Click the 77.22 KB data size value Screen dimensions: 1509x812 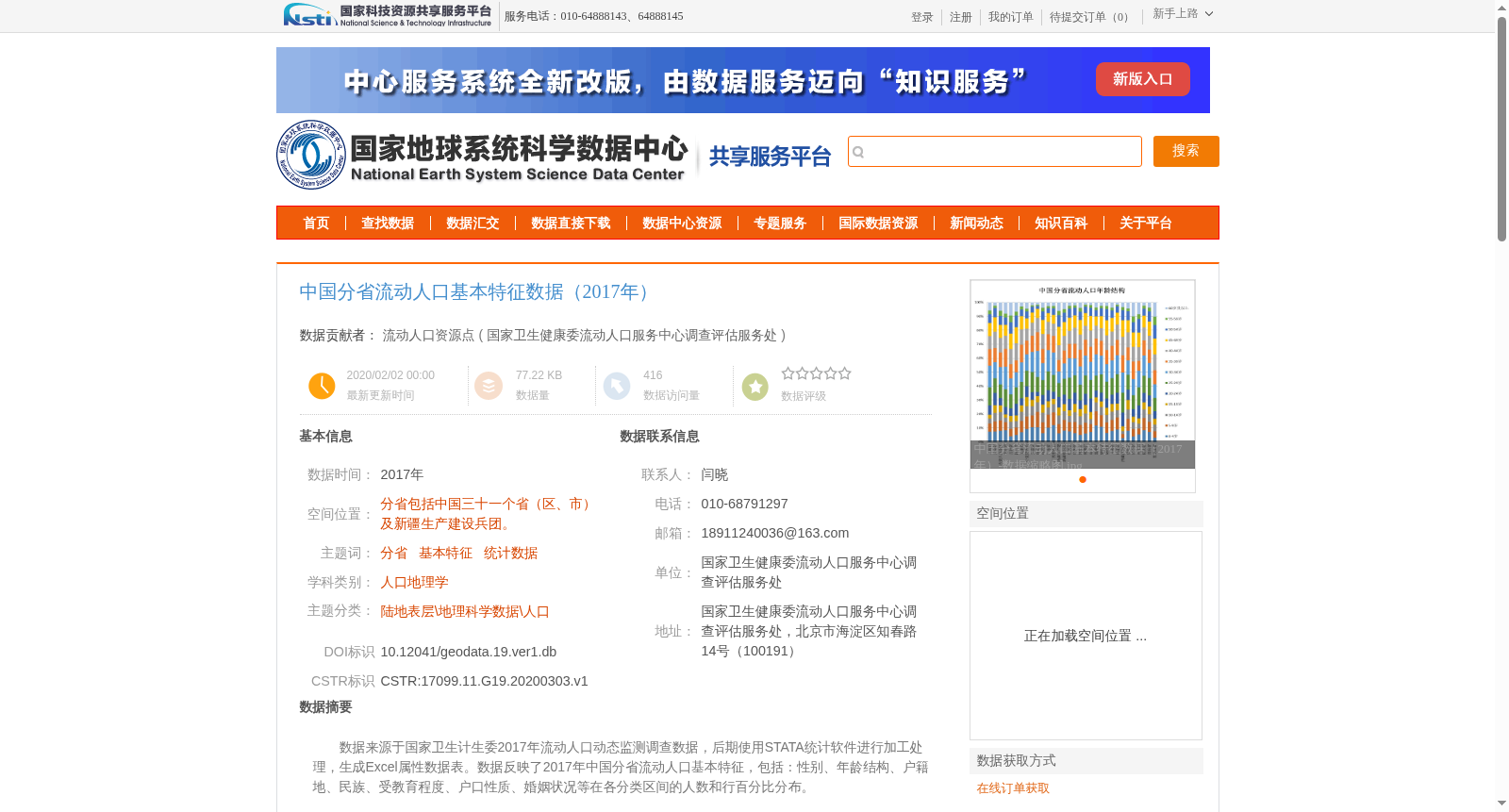tap(539, 375)
